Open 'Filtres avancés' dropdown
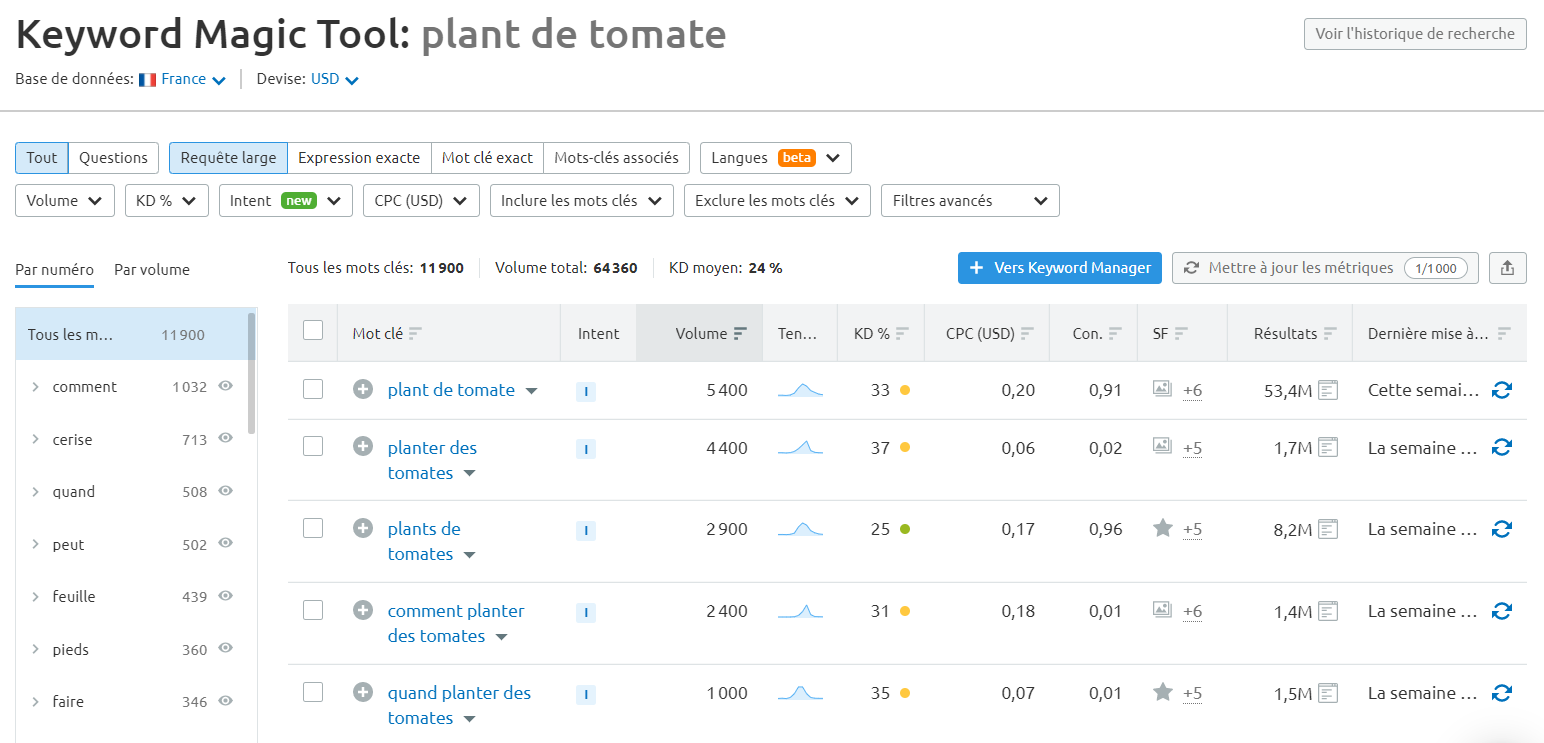1544x743 pixels. (x=970, y=200)
